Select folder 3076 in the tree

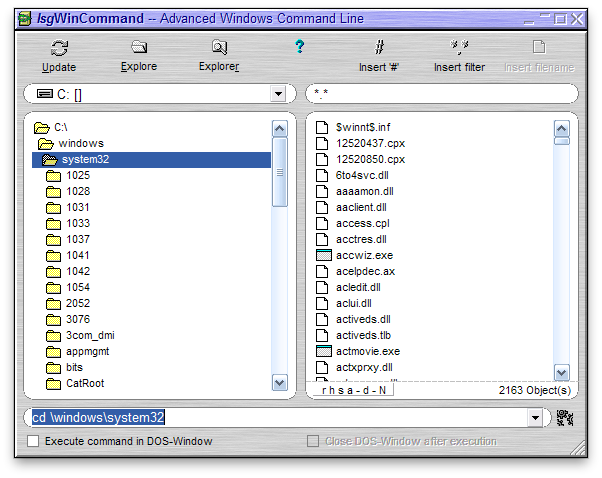tap(78, 319)
